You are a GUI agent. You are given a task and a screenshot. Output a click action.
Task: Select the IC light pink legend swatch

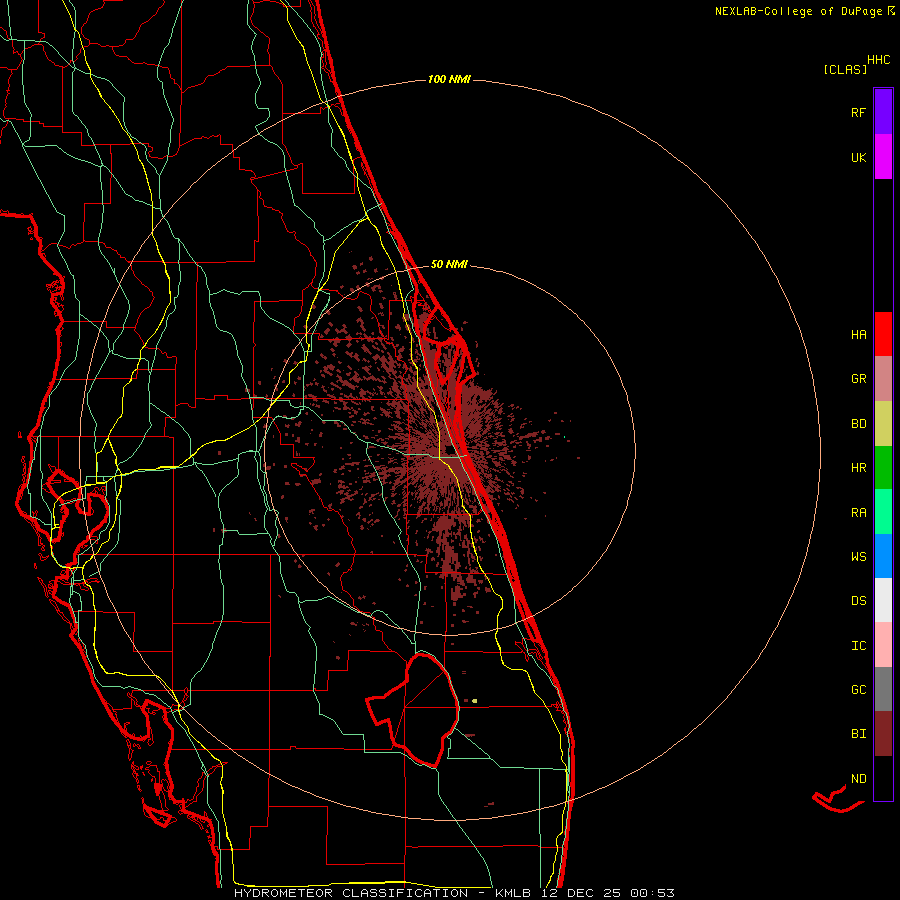883,645
